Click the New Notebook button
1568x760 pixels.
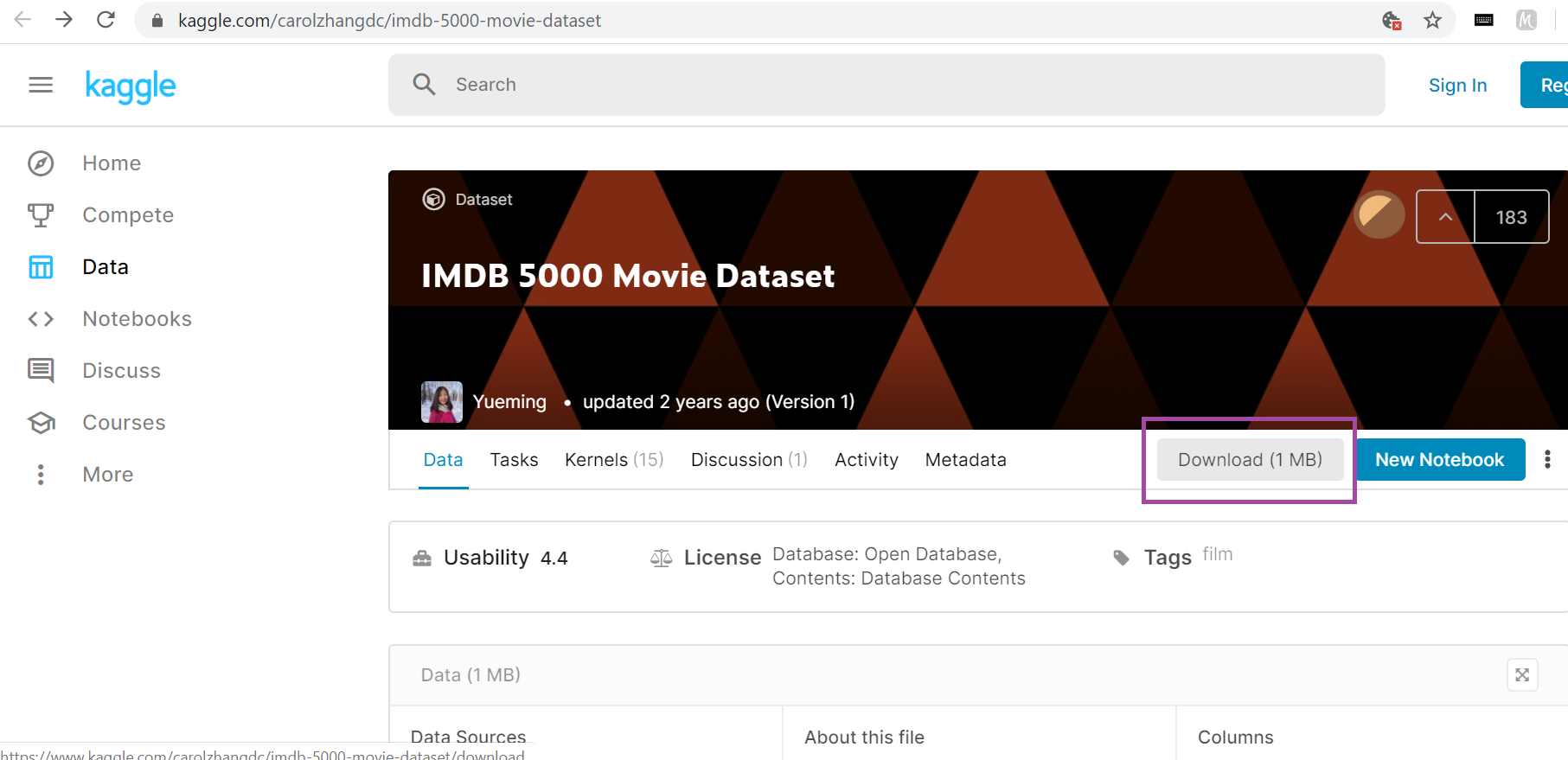coord(1440,459)
